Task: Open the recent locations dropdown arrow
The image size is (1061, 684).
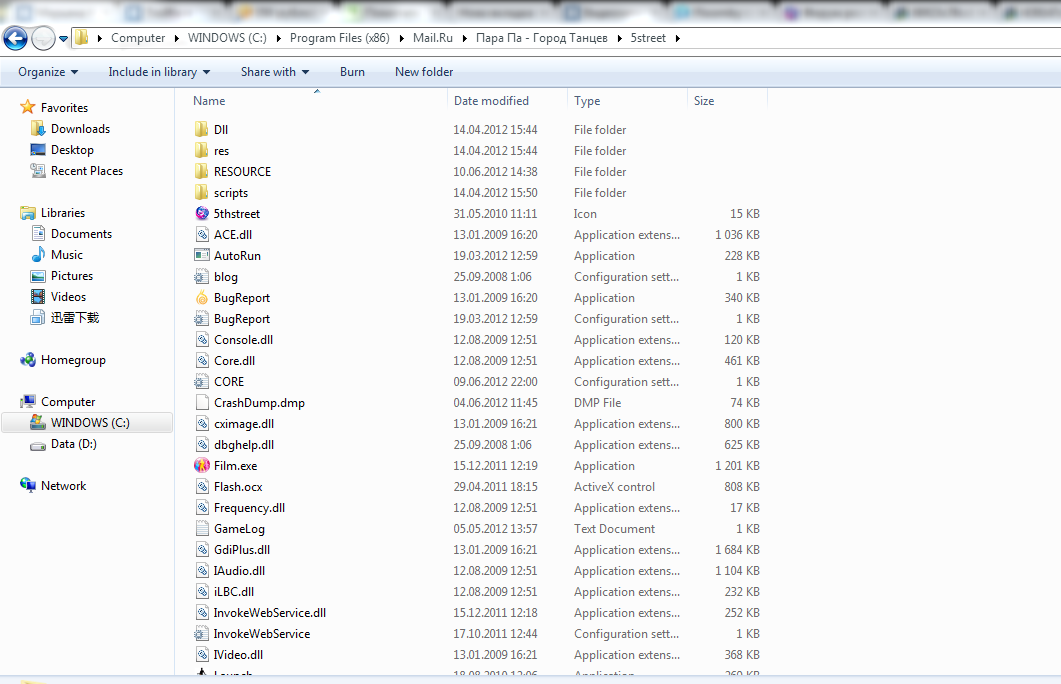Action: click(64, 39)
